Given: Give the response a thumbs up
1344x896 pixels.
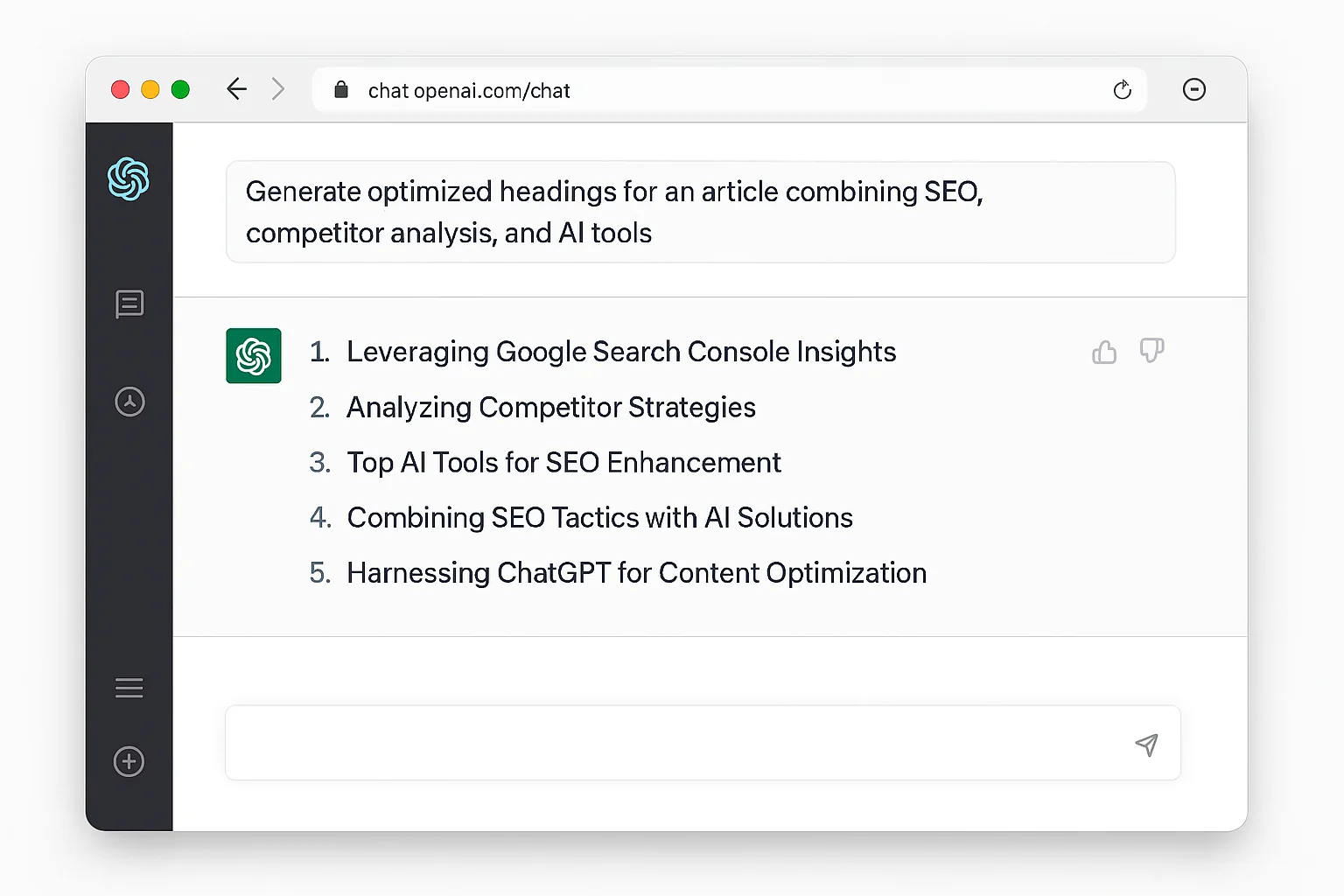Looking at the screenshot, I should click(x=1103, y=351).
